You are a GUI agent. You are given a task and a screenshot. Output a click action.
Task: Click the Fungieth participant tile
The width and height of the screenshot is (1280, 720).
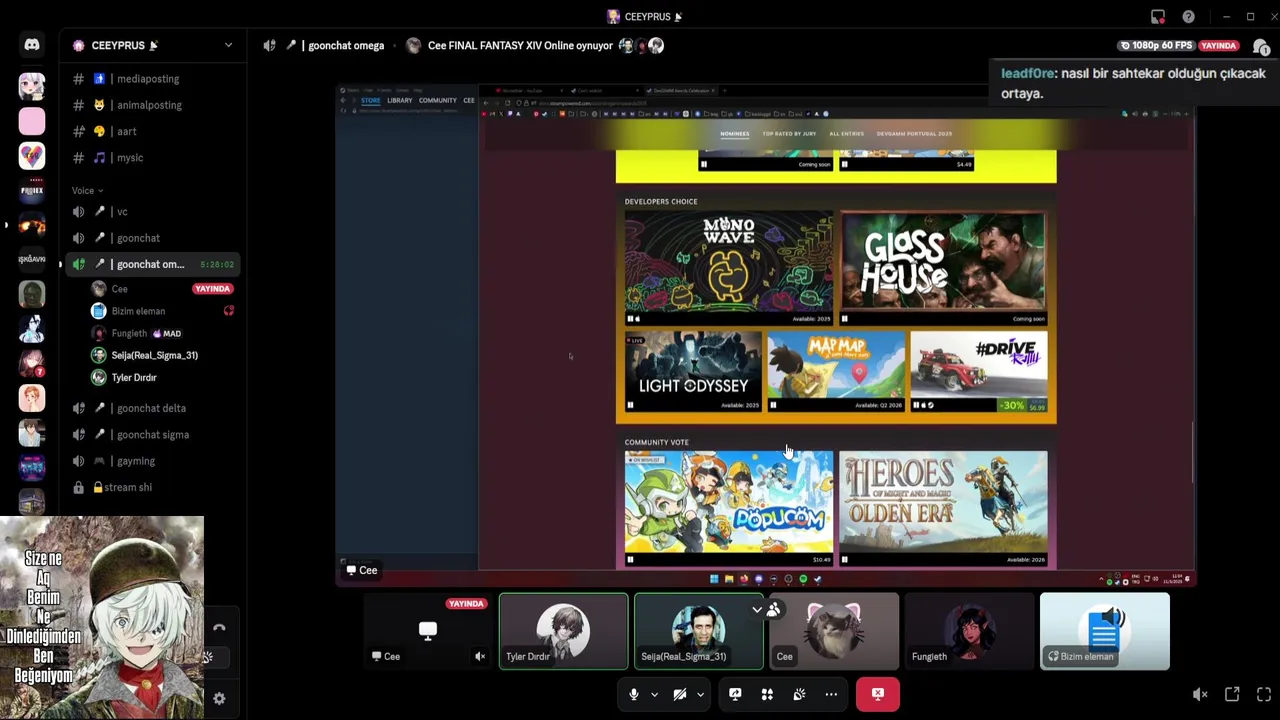point(969,631)
